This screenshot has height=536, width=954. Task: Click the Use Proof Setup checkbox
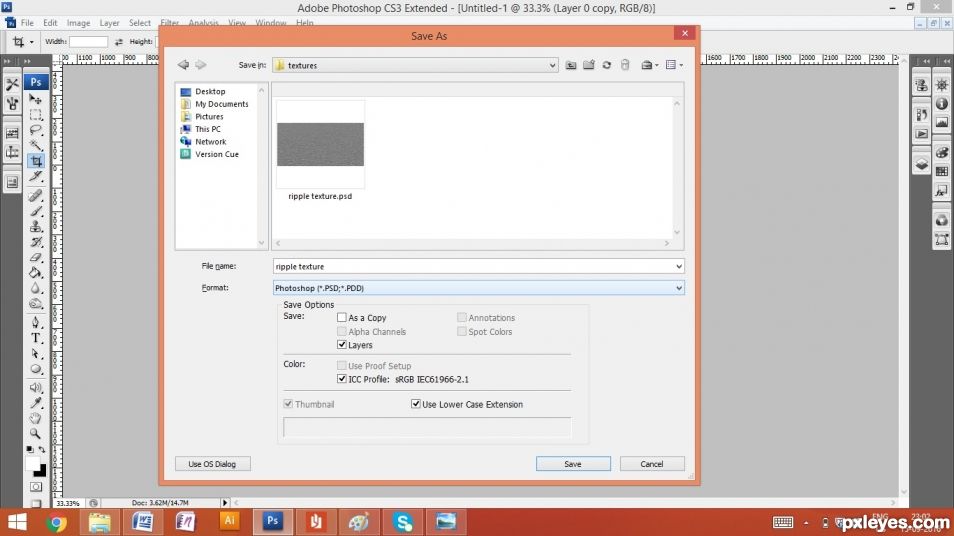[342, 366]
